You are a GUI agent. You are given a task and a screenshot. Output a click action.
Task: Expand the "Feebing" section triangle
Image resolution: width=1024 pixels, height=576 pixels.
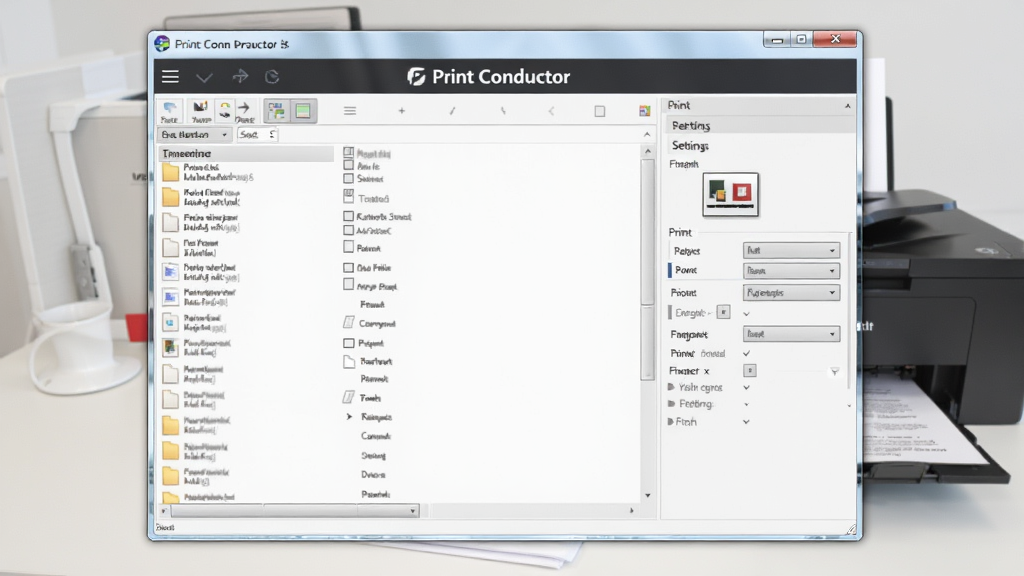671,404
